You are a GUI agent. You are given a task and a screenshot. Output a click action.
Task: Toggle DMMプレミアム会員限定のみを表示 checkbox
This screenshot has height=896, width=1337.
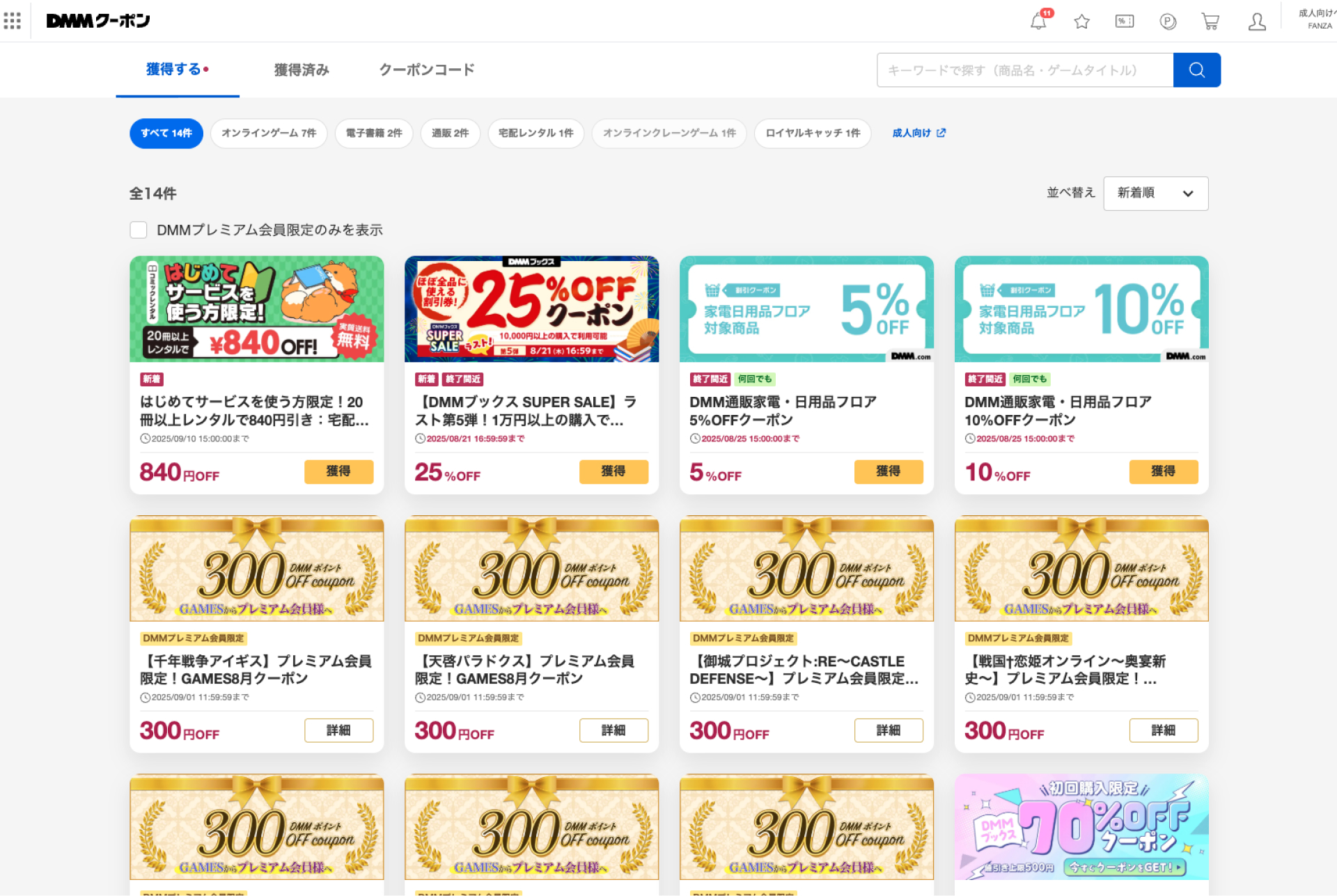pos(139,230)
